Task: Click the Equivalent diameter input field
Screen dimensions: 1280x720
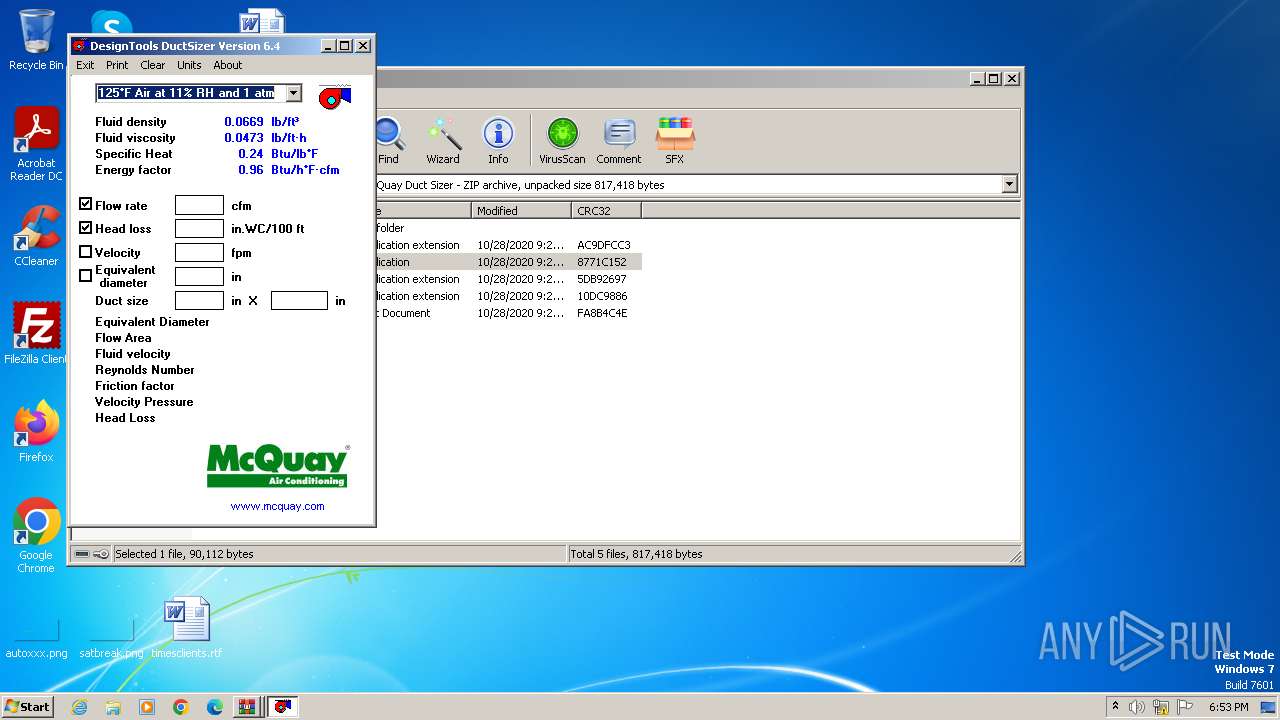Action: tap(199, 277)
